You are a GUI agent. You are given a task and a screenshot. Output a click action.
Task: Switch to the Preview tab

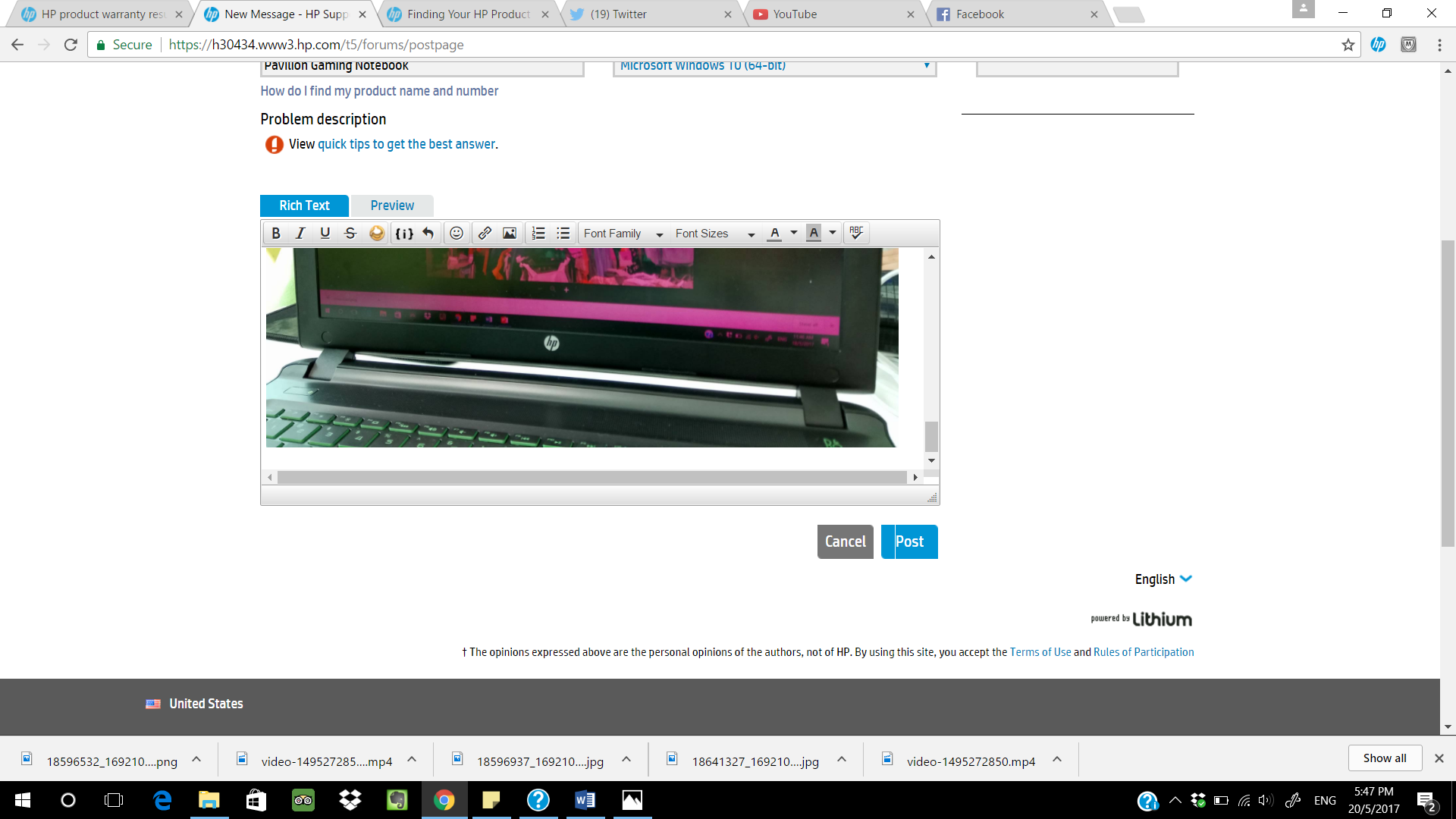pyautogui.click(x=391, y=205)
